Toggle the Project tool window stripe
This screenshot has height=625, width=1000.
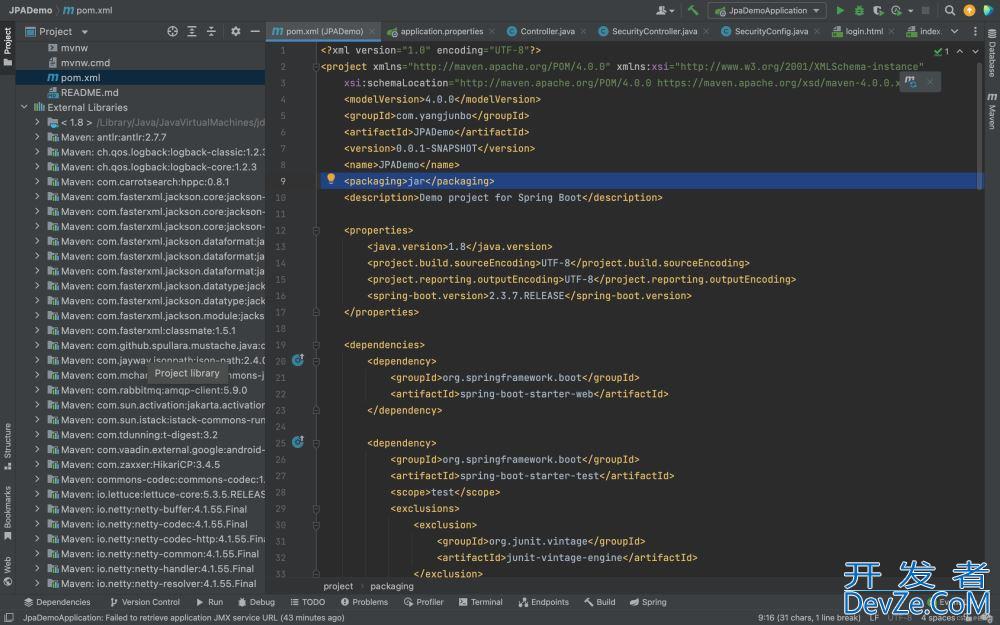pyautogui.click(x=8, y=47)
